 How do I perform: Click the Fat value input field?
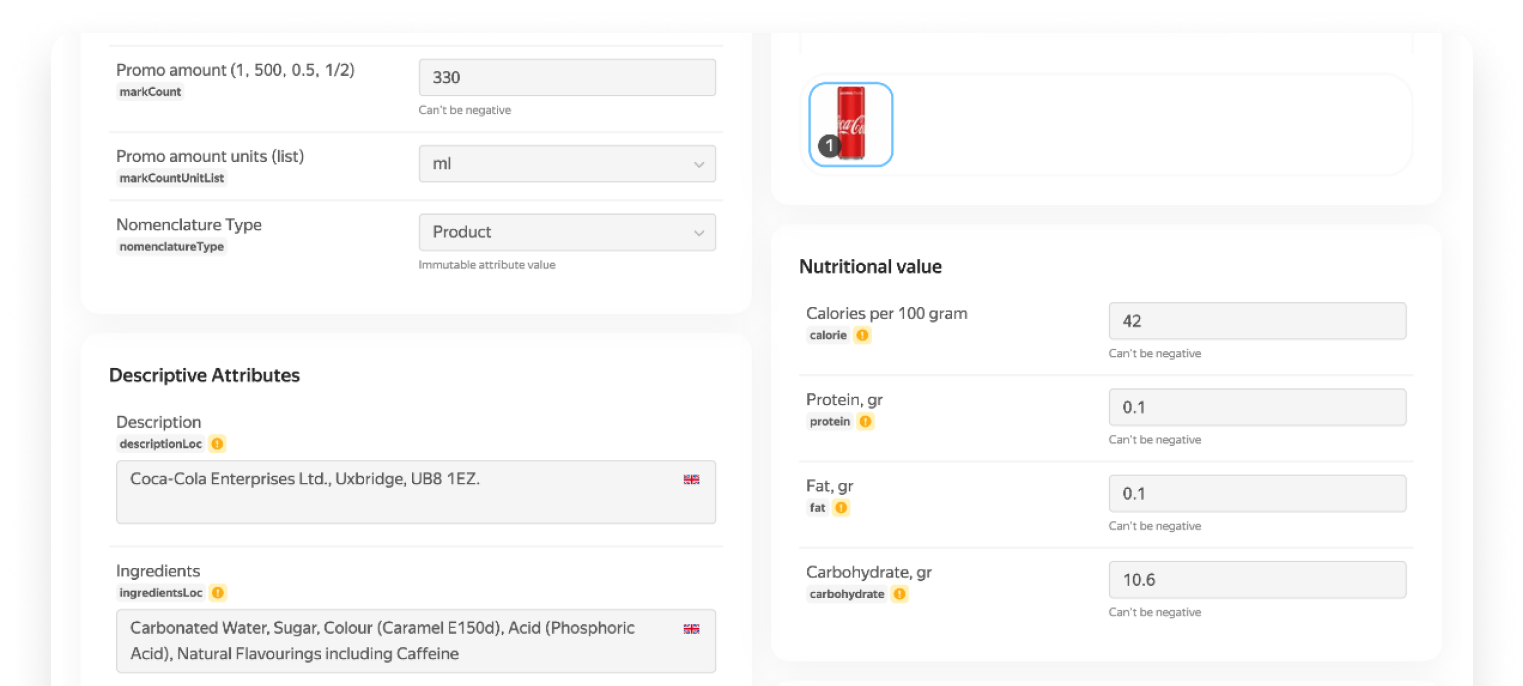pos(1257,493)
